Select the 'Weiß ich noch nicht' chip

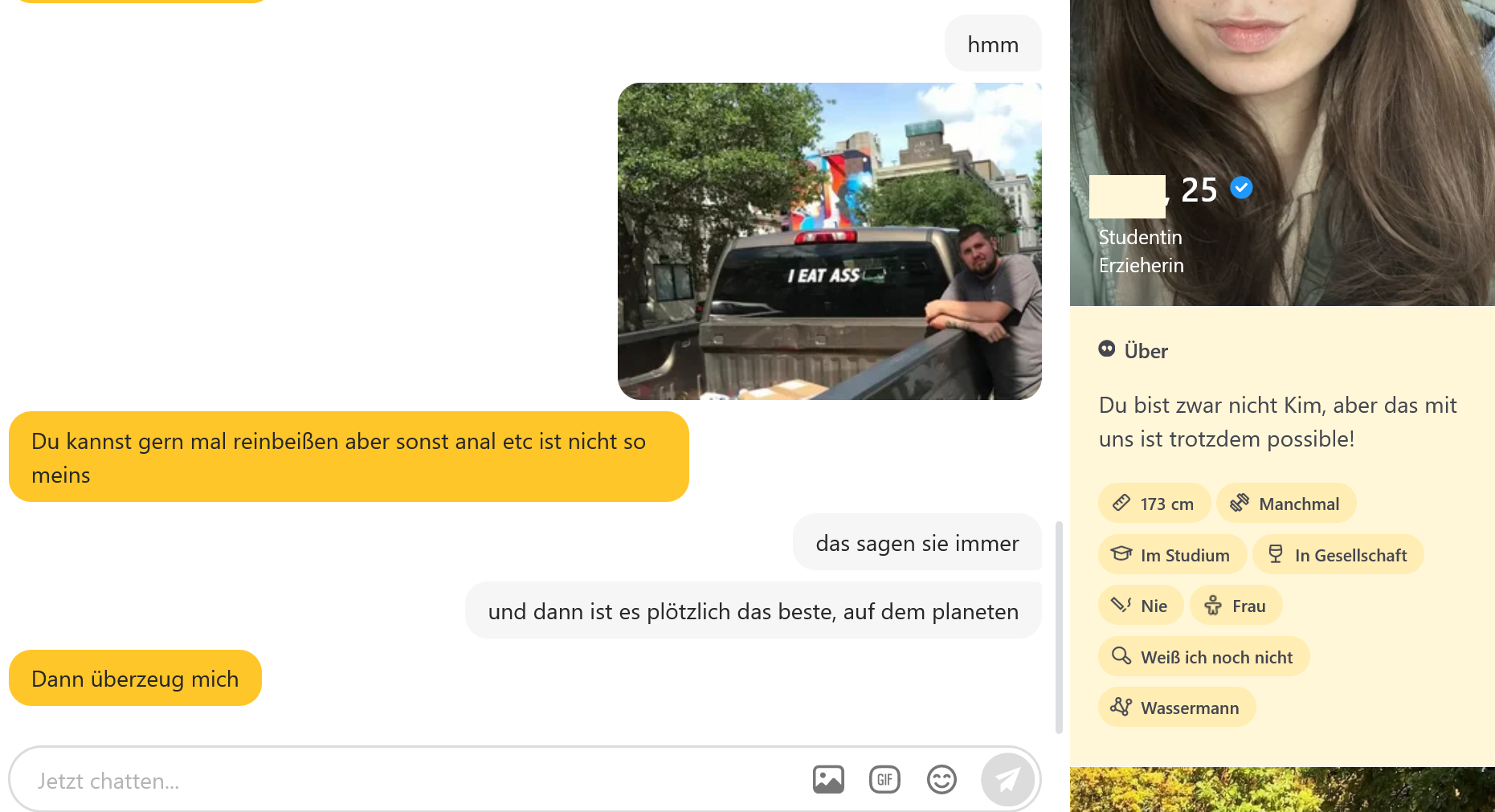pyautogui.click(x=1204, y=657)
